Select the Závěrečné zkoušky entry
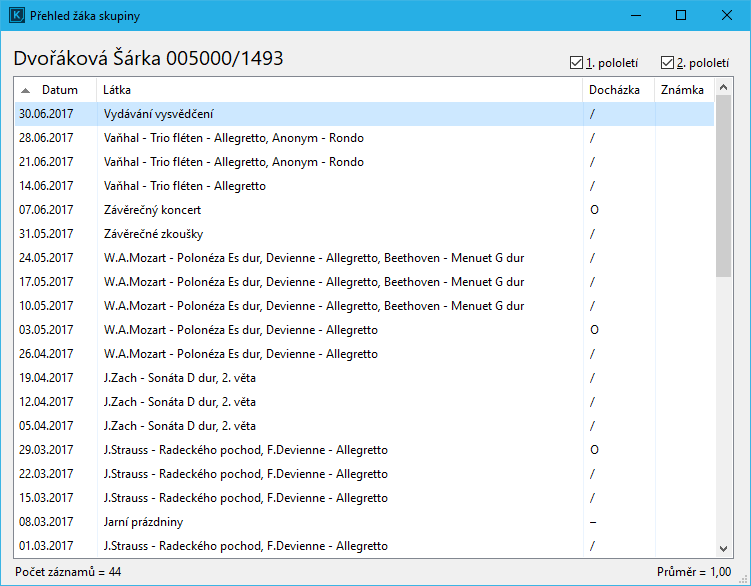 (300, 234)
